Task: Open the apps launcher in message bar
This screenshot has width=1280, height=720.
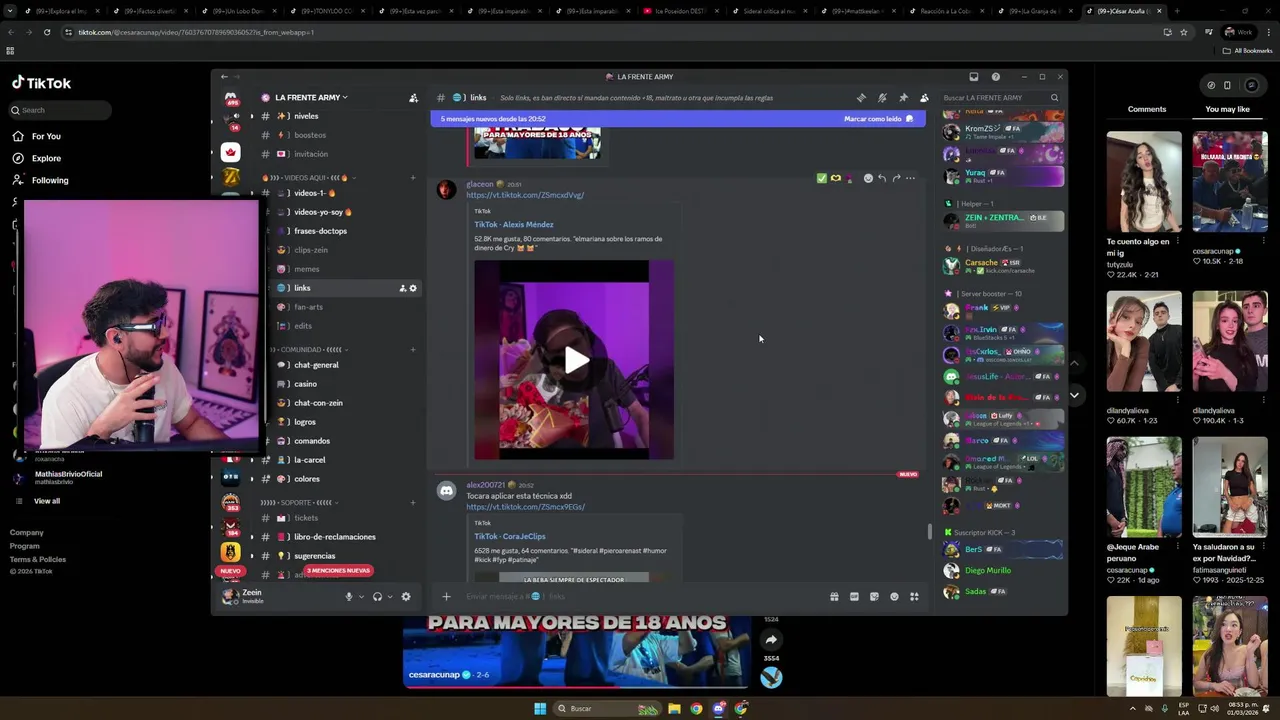Action: point(914,597)
